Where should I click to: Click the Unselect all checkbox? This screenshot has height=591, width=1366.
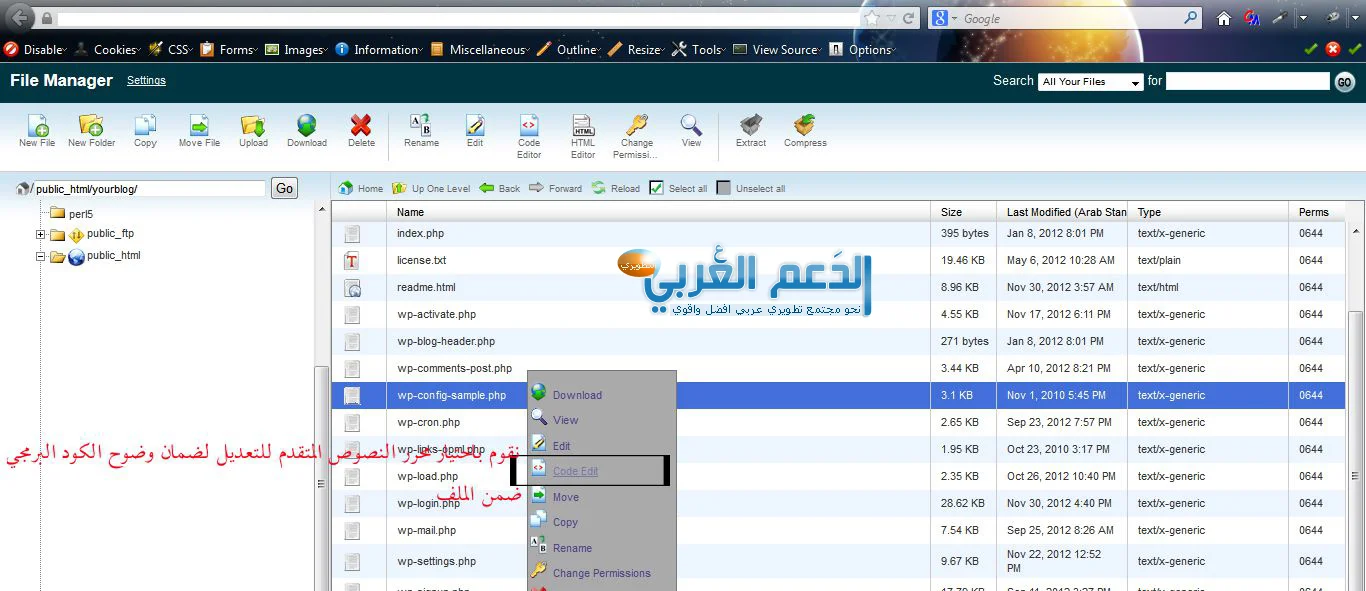[x=724, y=188]
